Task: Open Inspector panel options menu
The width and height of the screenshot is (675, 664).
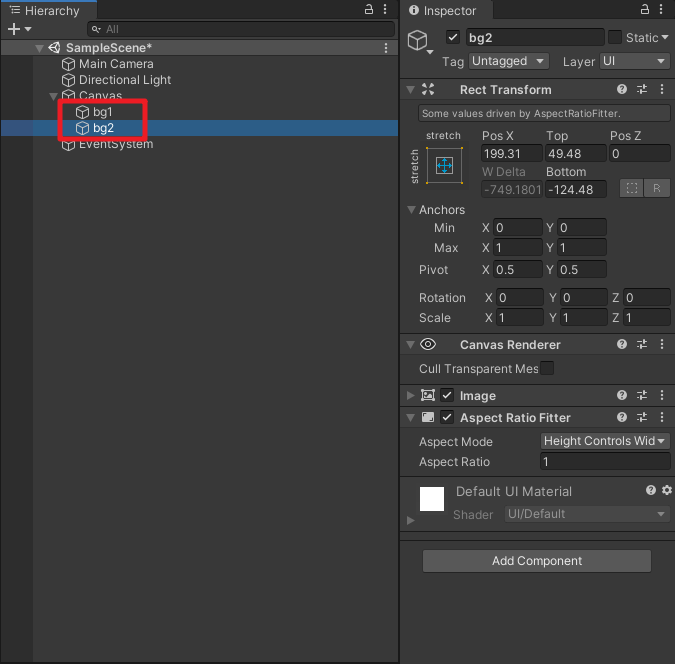Action: 661,9
